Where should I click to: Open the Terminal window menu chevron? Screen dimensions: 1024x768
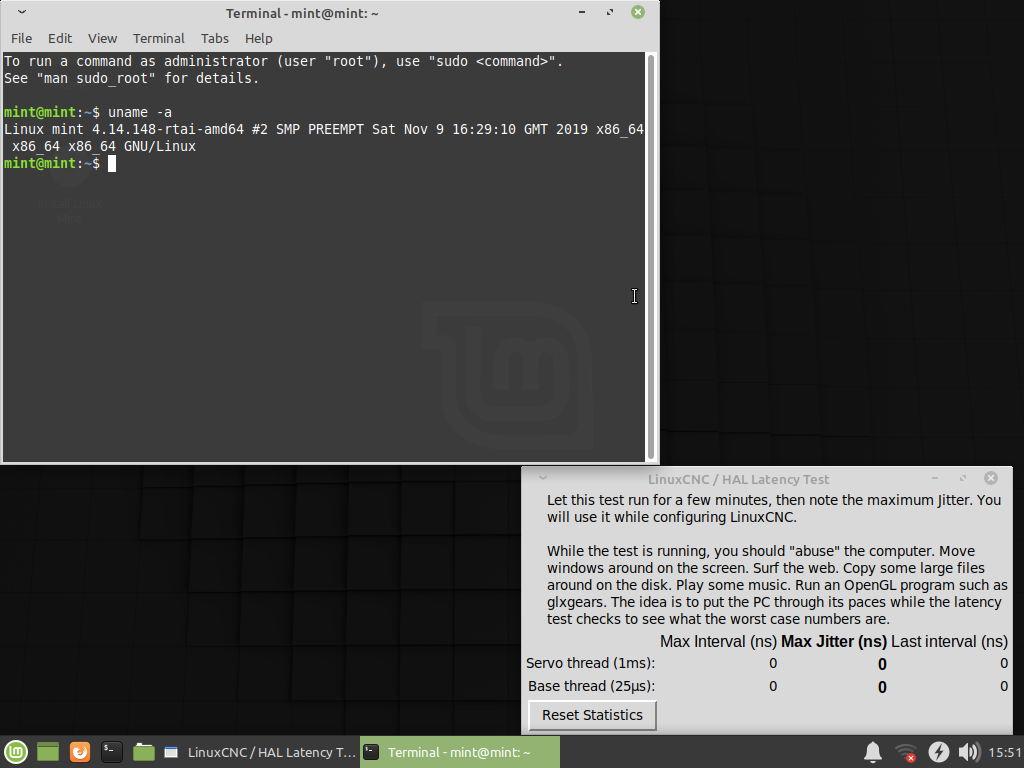tap(22, 12)
